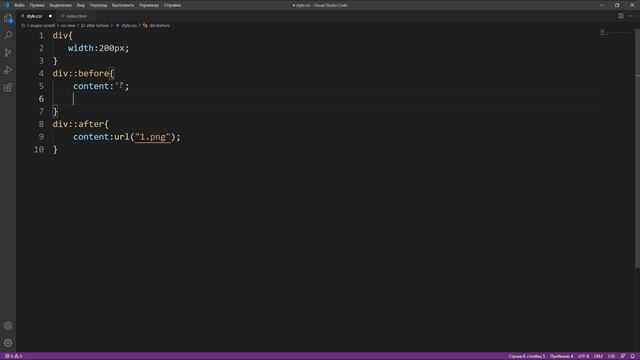Click the content property on line 5

pyautogui.click(x=91, y=86)
